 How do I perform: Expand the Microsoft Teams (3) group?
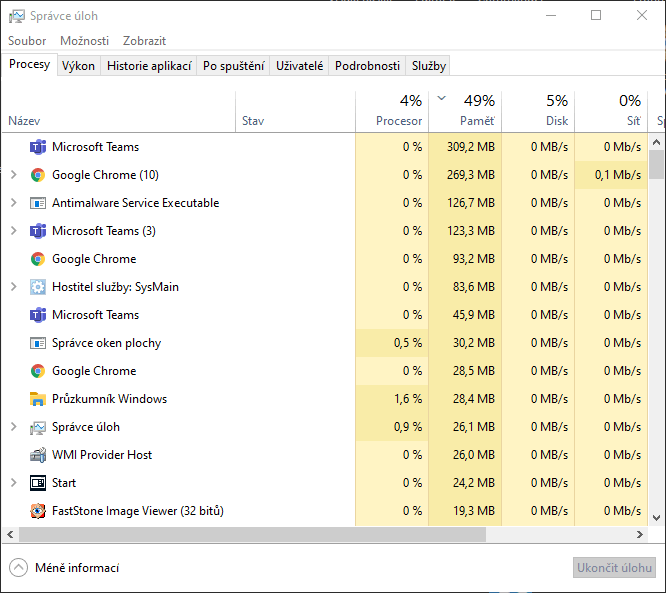[x=13, y=231]
